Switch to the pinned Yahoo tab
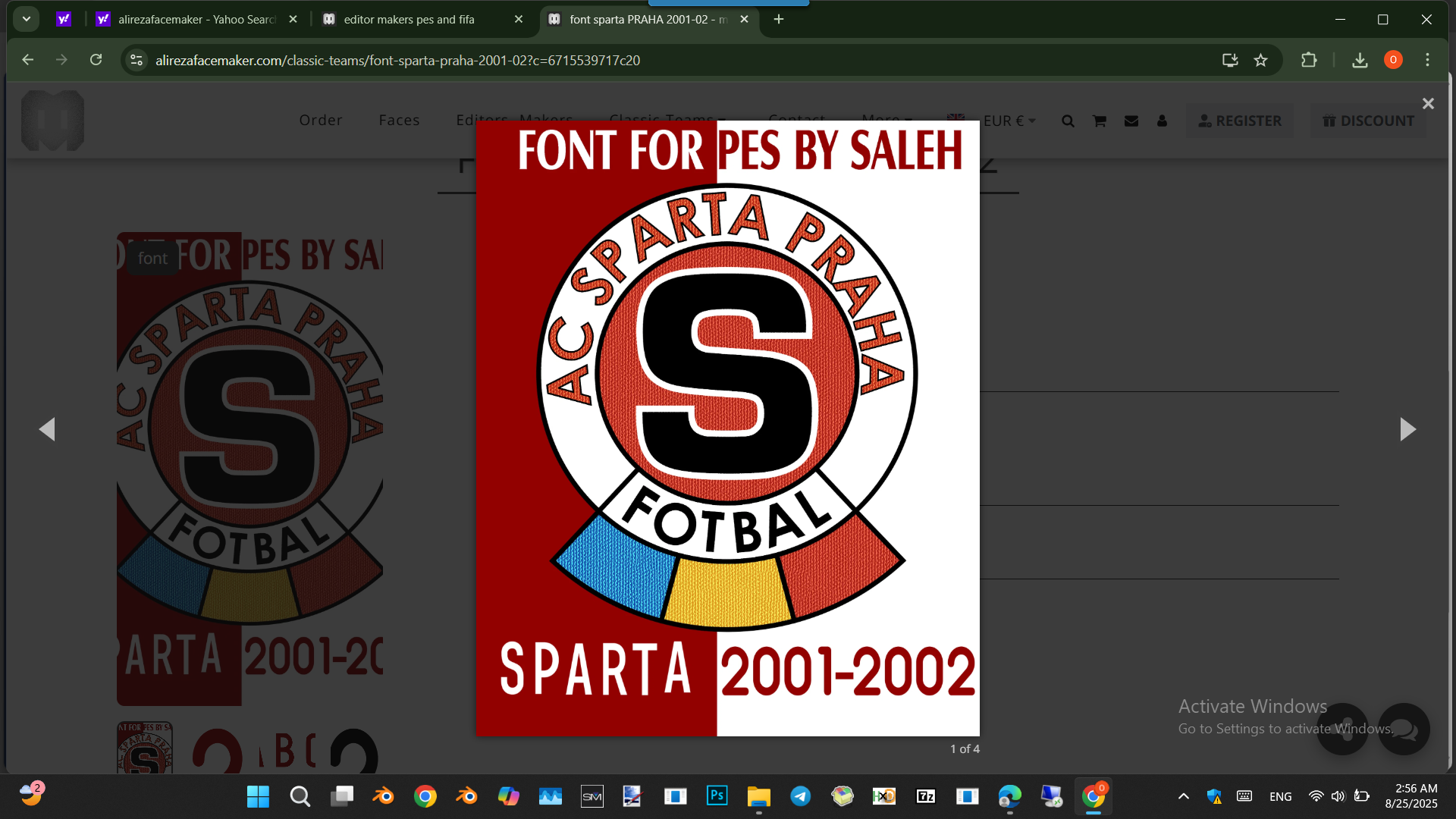 click(64, 19)
